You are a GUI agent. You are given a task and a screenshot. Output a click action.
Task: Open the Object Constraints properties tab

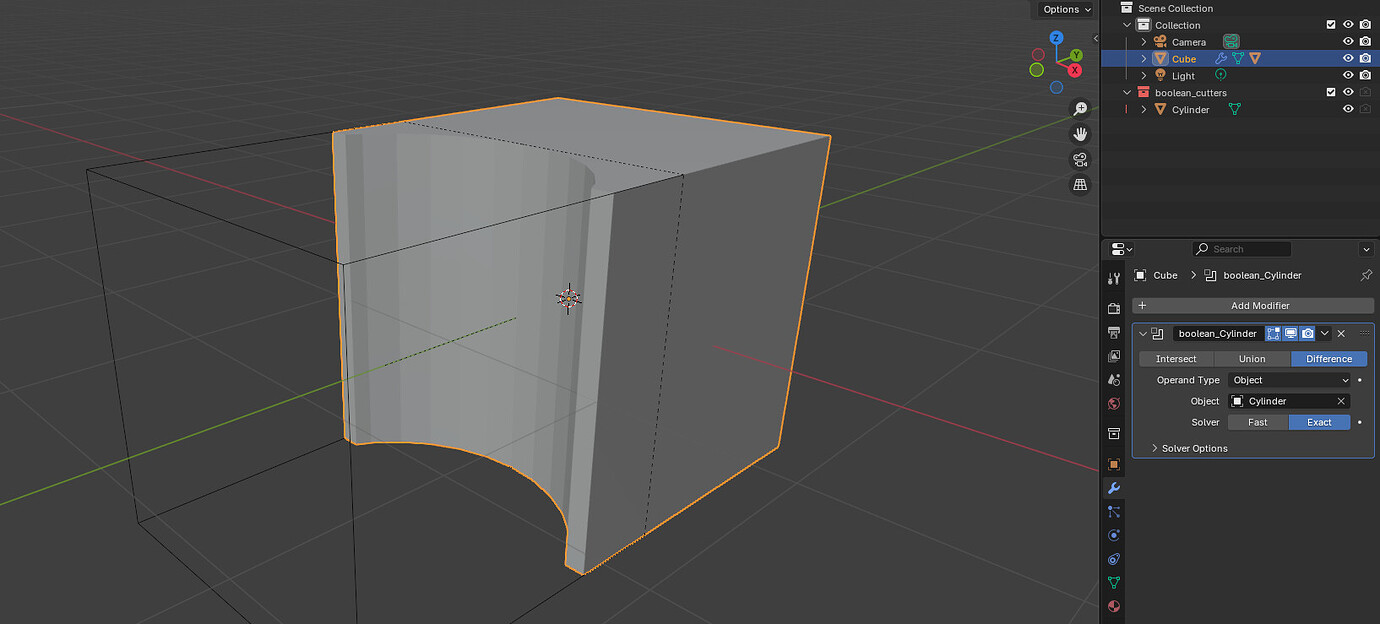[x=1114, y=559]
